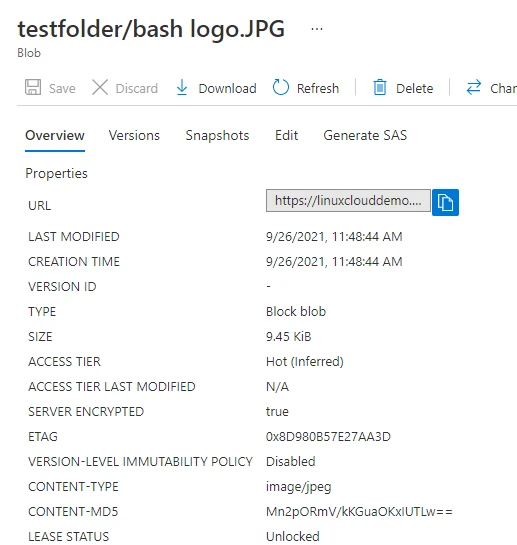Click the LEASE STATUS Unlocked value
The image size is (517, 545).
tap(293, 537)
